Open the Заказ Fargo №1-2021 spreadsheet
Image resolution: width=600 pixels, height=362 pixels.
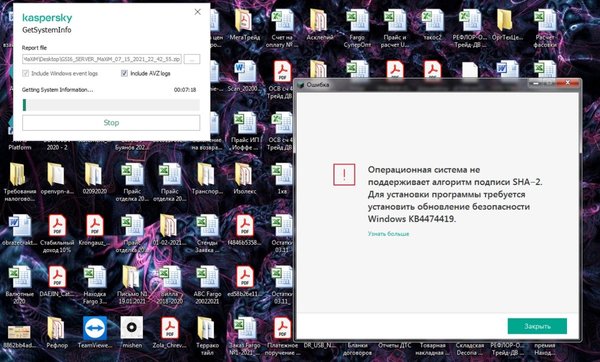pyautogui.click(x=245, y=328)
